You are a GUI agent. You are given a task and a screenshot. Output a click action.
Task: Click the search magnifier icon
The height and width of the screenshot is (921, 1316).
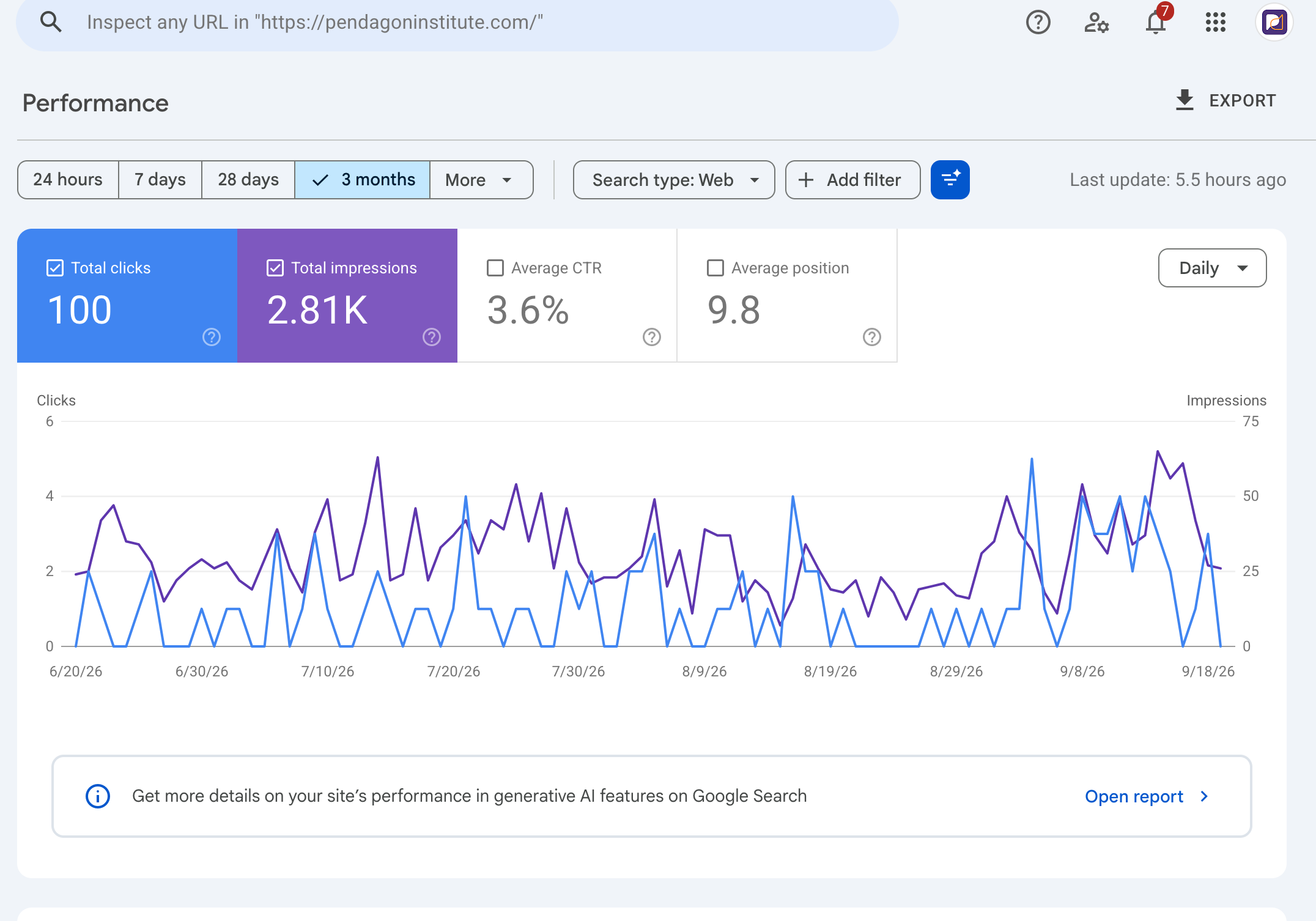[51, 22]
